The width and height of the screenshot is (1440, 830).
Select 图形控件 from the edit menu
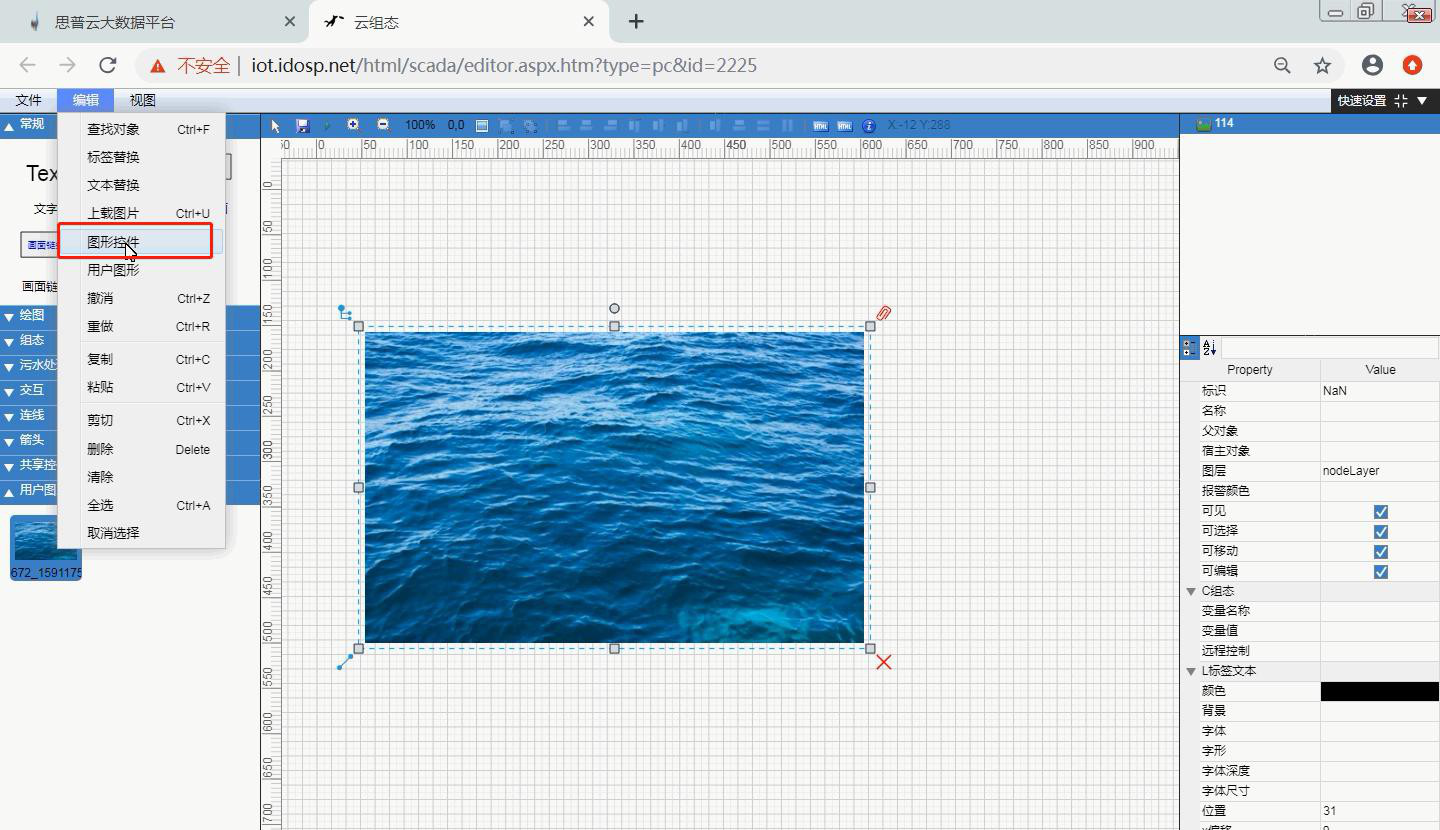[x=113, y=242]
